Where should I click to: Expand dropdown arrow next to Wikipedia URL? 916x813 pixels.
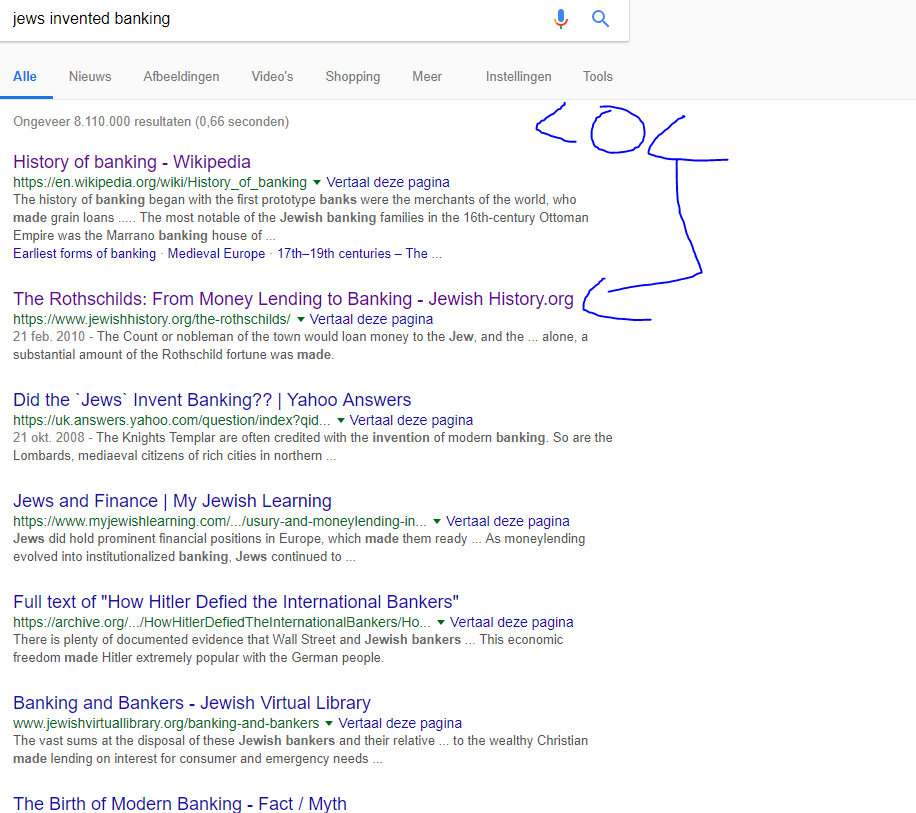tap(317, 183)
